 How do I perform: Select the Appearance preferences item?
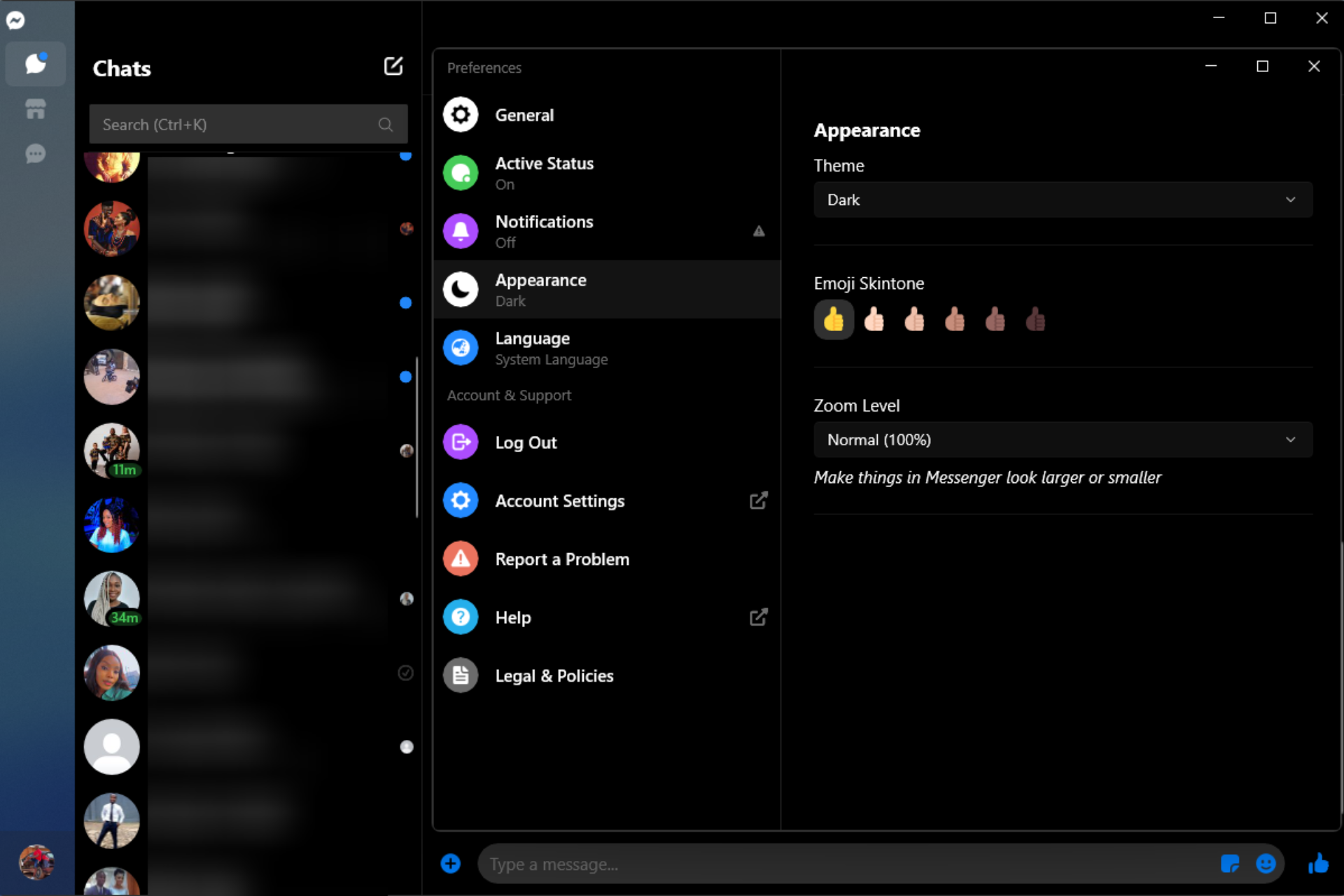coord(607,289)
